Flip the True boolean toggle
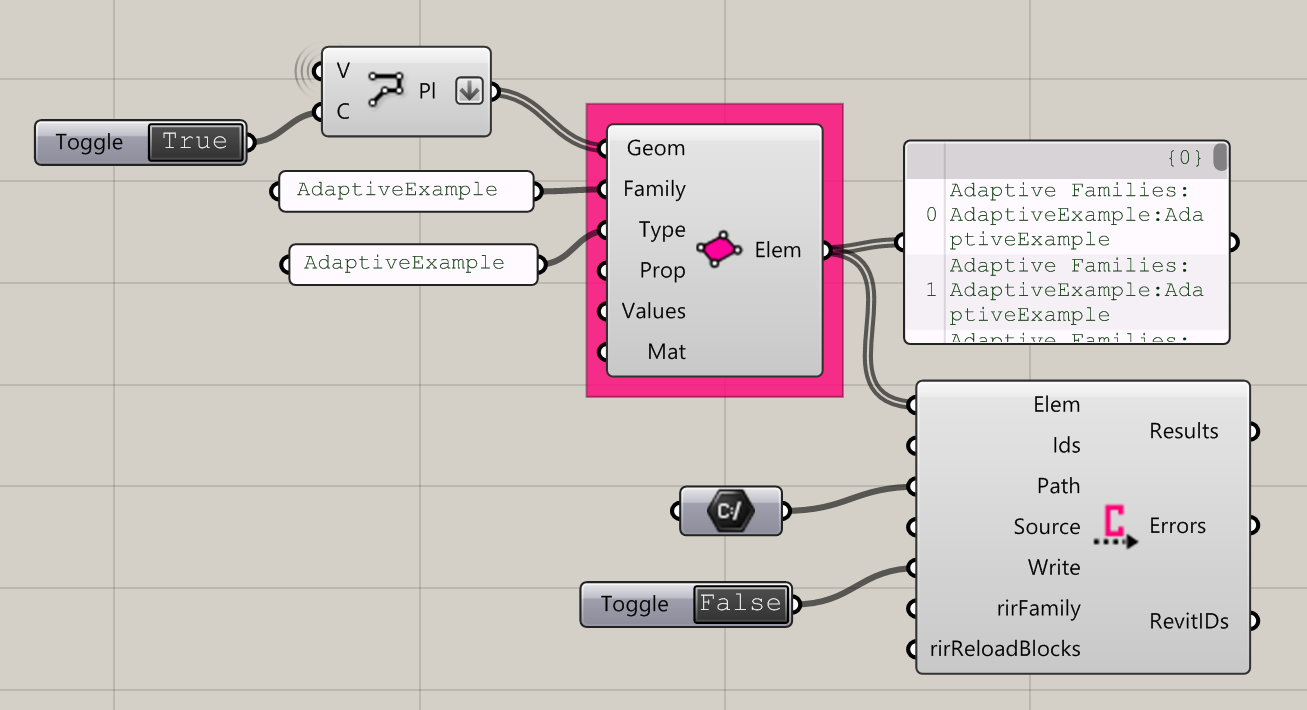 coord(196,142)
